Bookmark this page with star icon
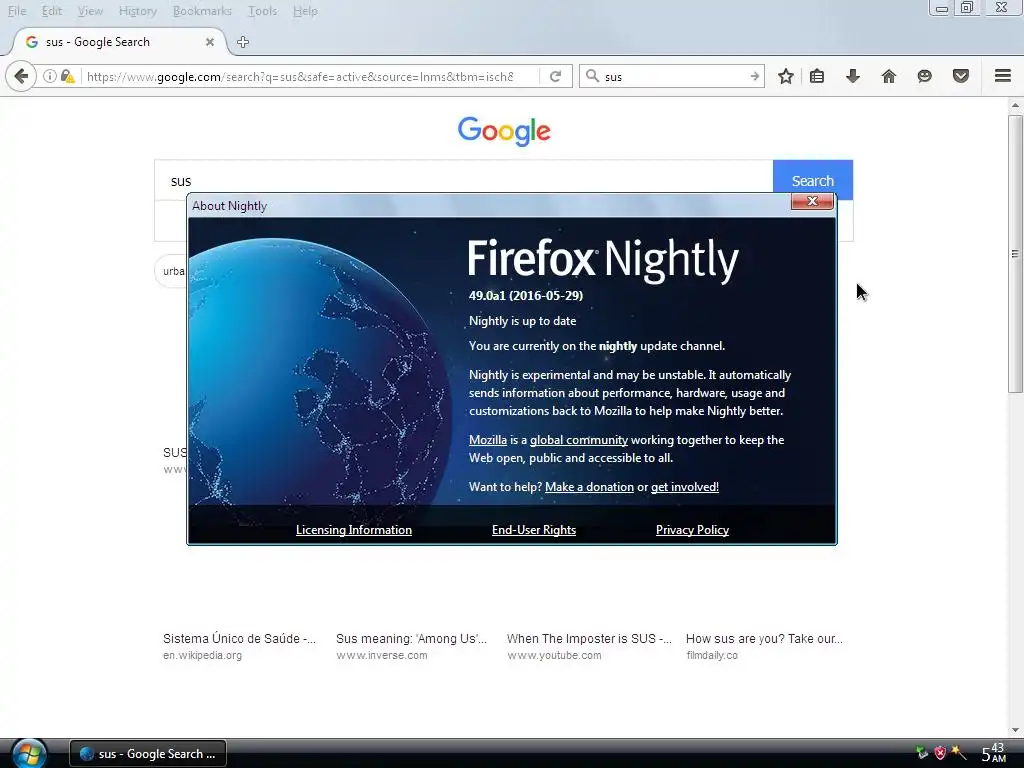The width and height of the screenshot is (1024, 768). pyautogui.click(x=786, y=76)
